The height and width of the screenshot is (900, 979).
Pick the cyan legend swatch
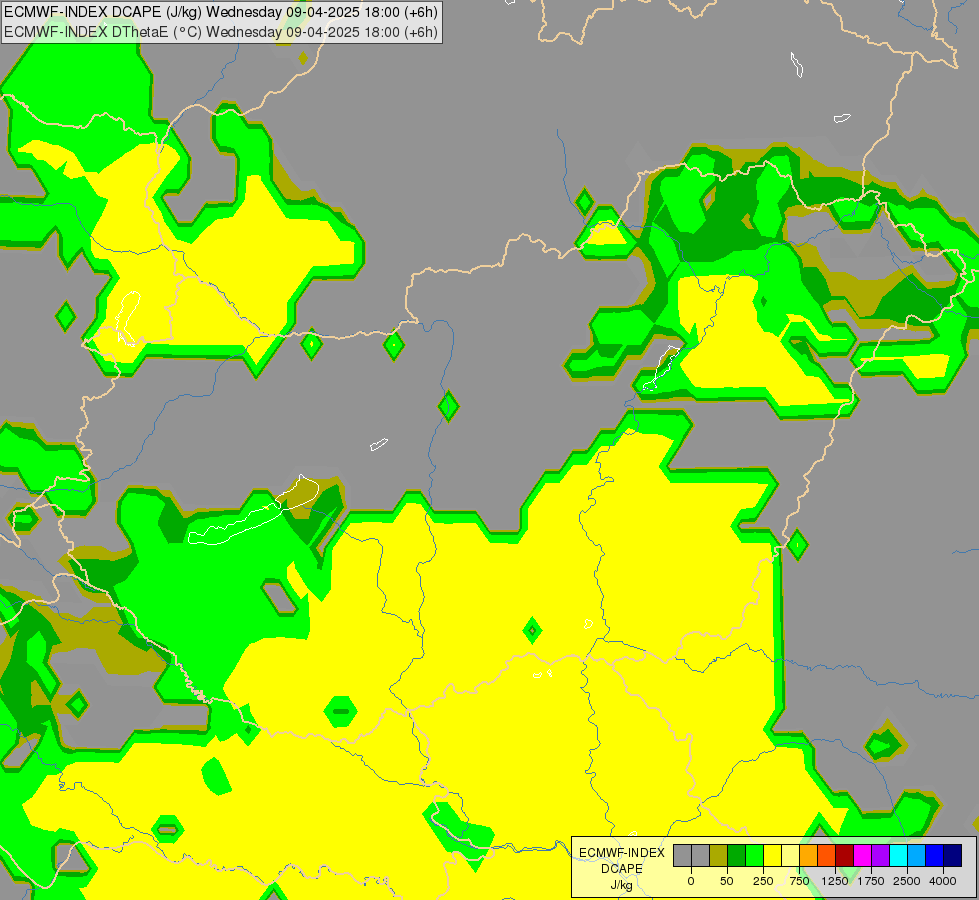898,855
